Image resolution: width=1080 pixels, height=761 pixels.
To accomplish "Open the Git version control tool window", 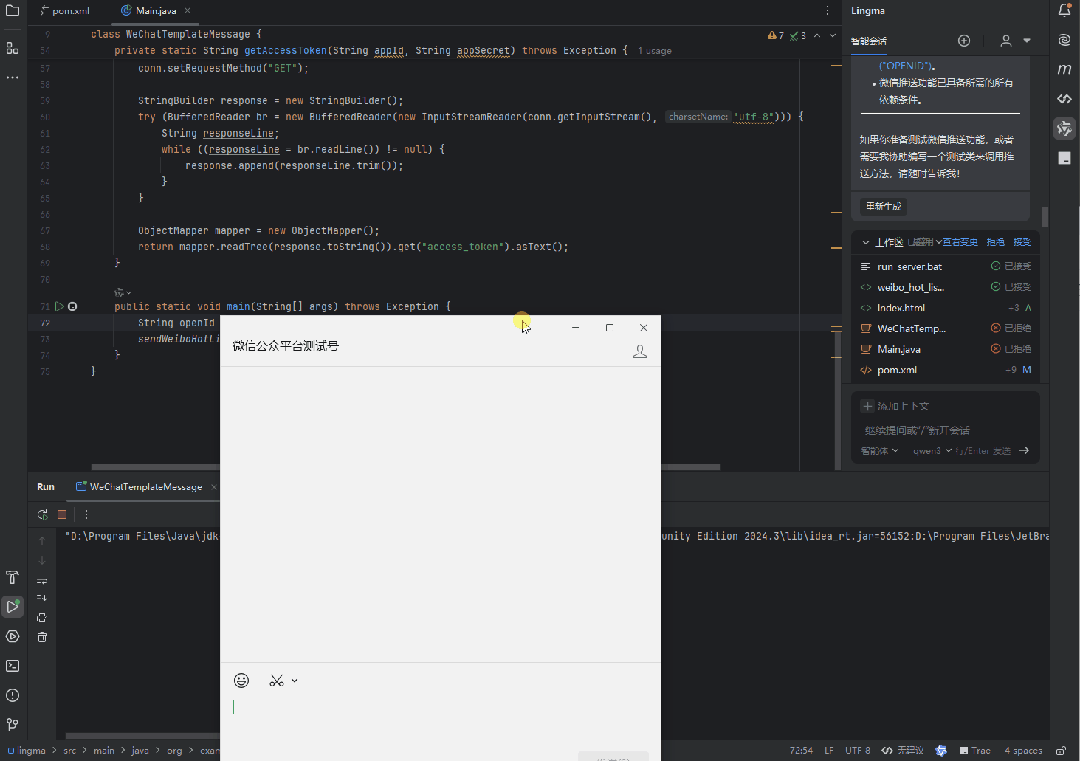I will 12,724.
